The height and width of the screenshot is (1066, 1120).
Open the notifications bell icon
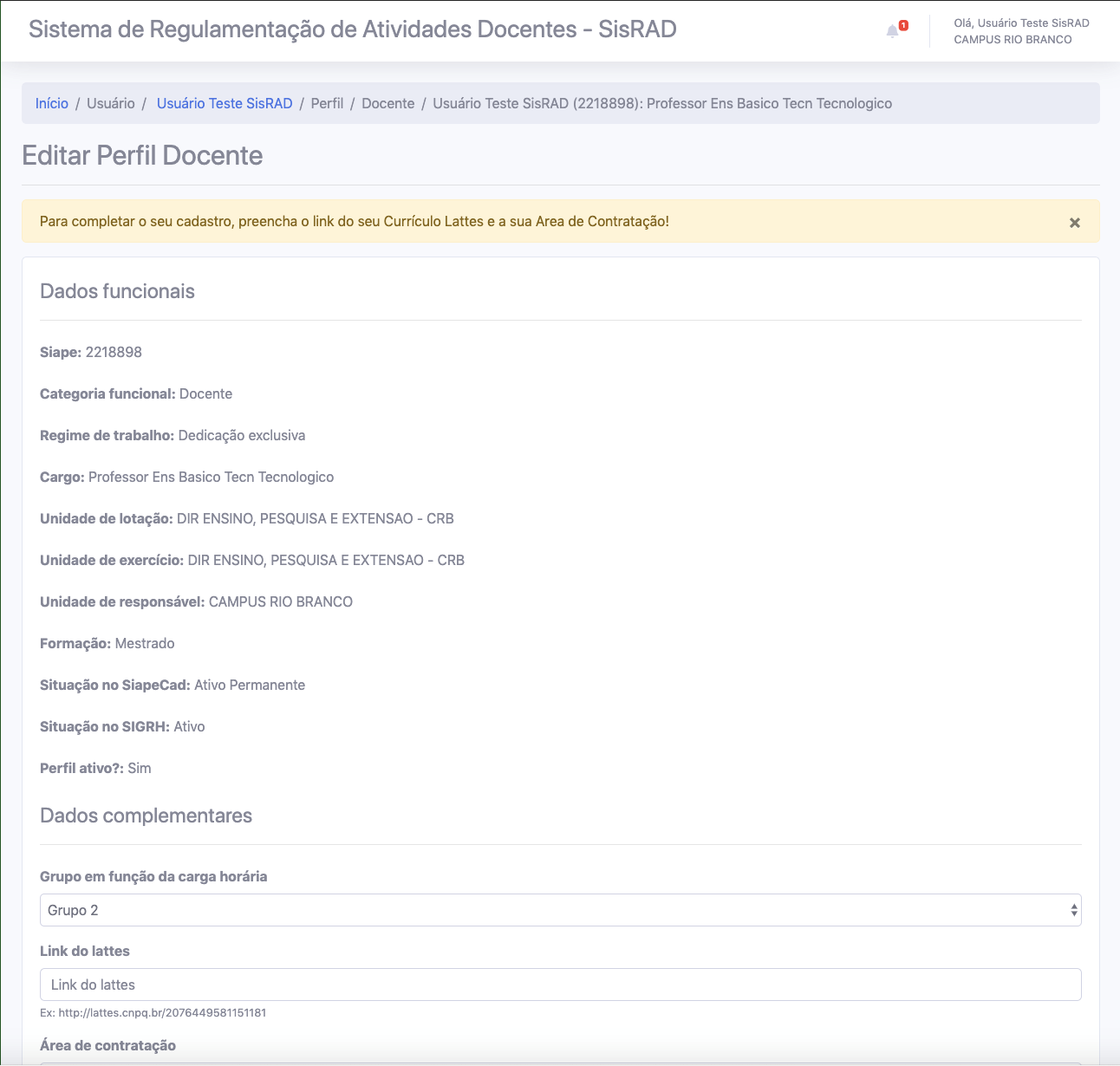pos(894,31)
